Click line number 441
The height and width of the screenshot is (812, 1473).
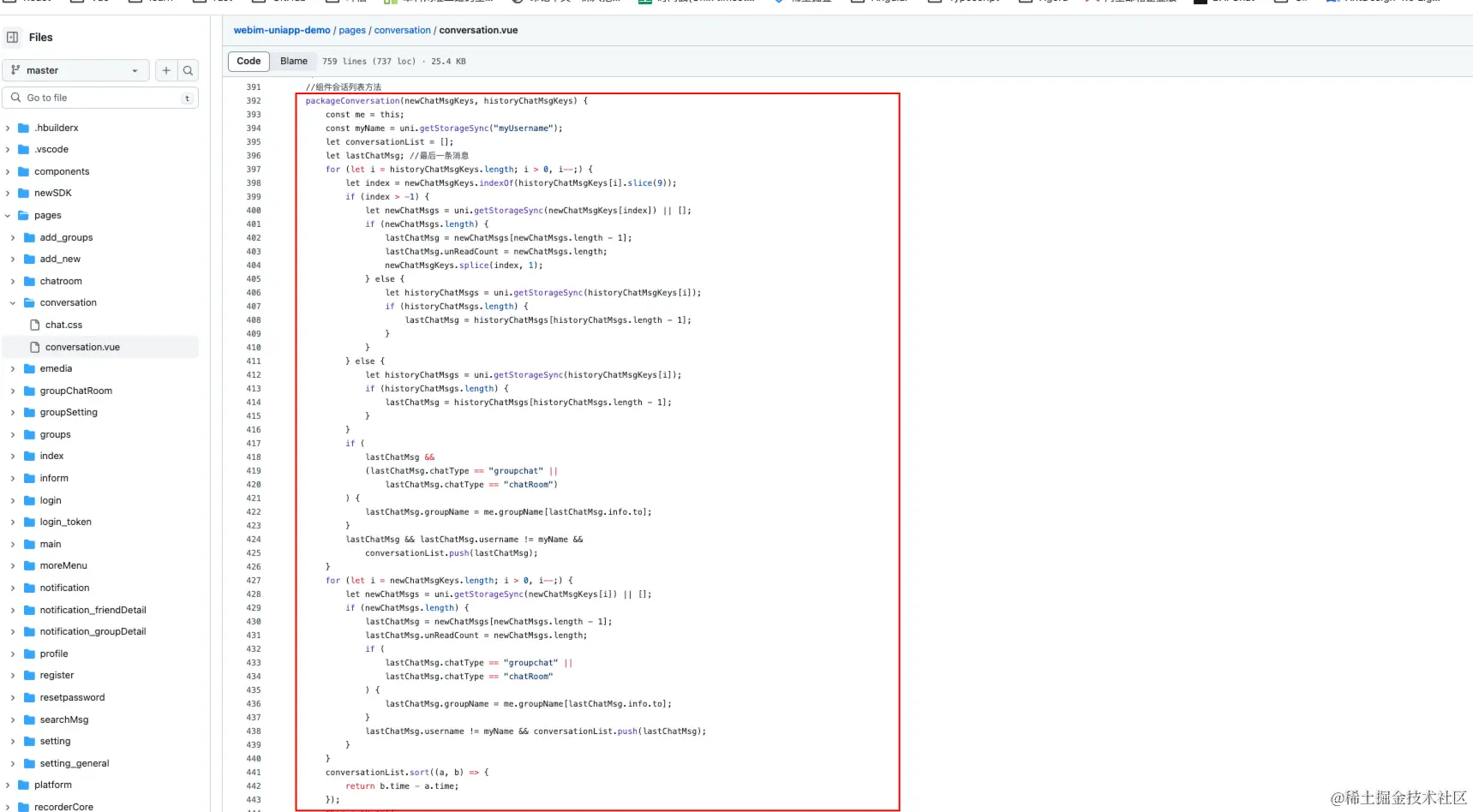tap(254, 772)
